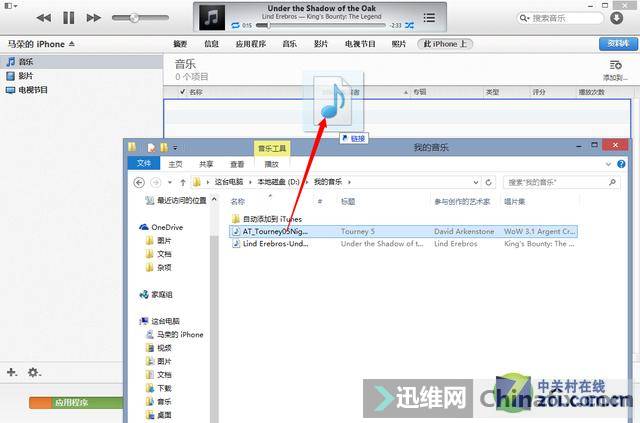This screenshot has width=640, height=423.
Task: Open the 主页 ribbon tab
Action: (176, 164)
